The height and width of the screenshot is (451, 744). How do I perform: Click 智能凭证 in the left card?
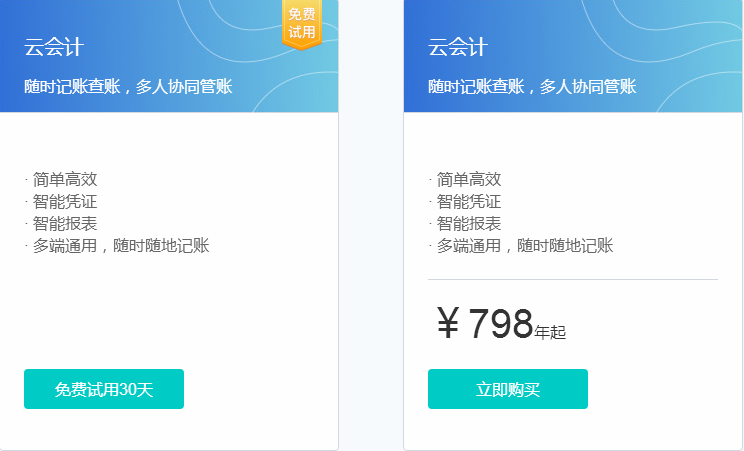coord(65,201)
